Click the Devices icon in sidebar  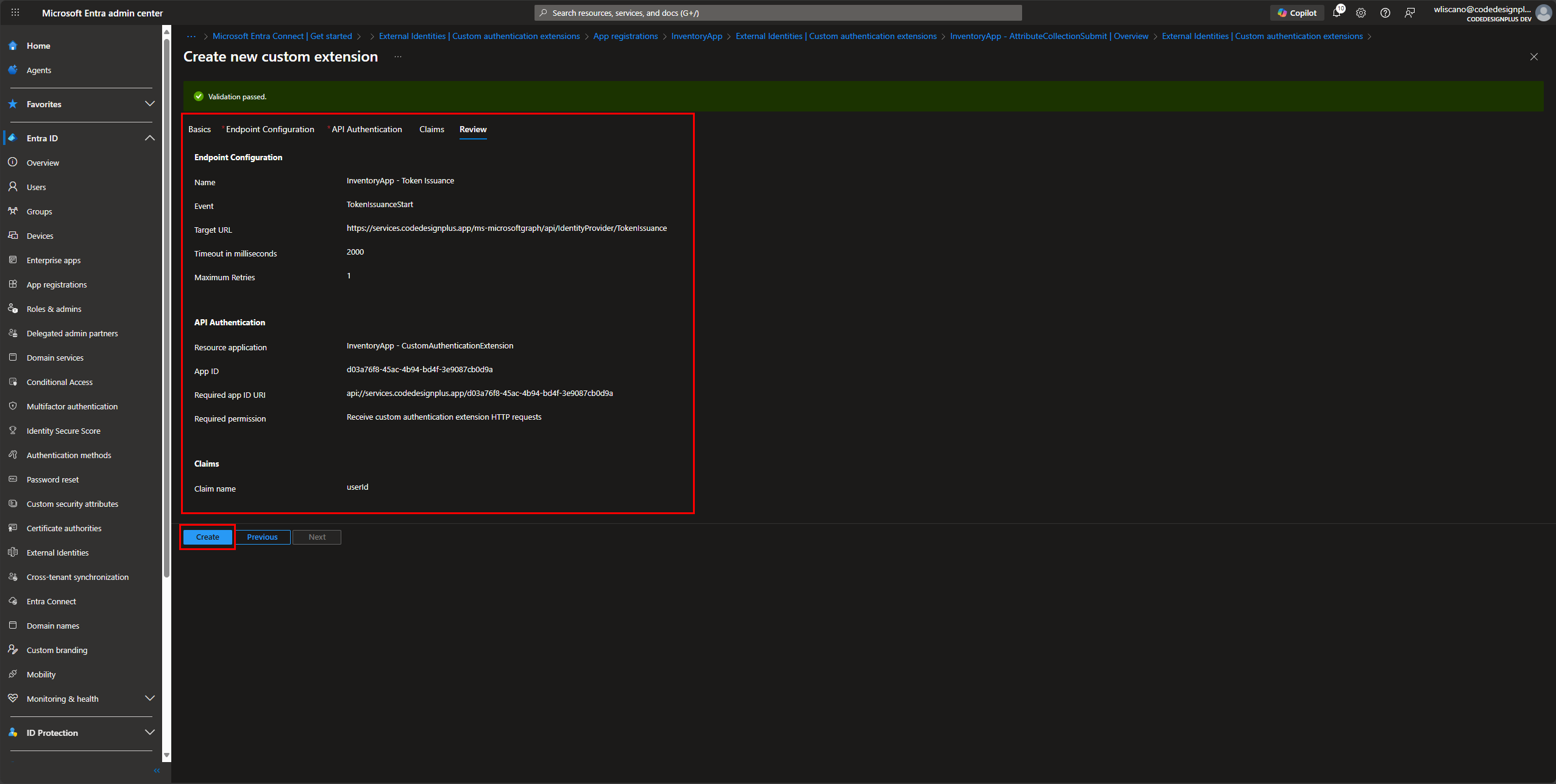point(13,236)
